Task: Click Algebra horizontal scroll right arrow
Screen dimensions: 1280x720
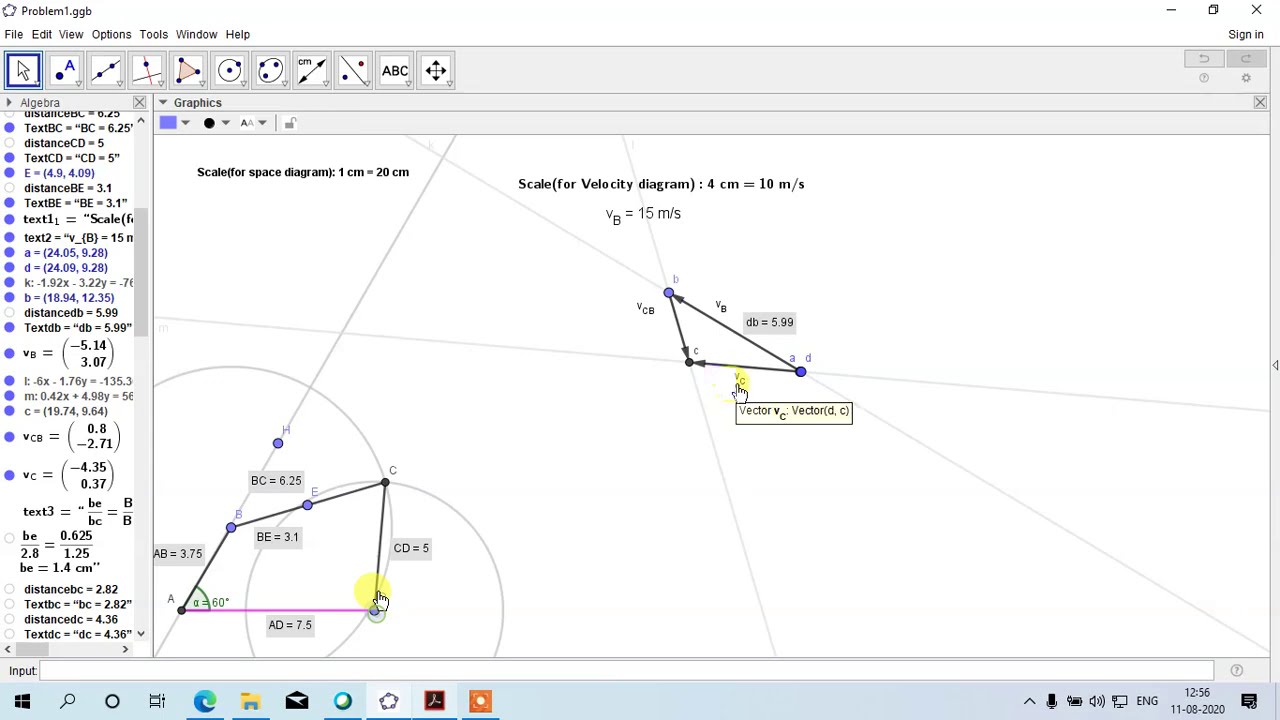Action: tap(125, 649)
